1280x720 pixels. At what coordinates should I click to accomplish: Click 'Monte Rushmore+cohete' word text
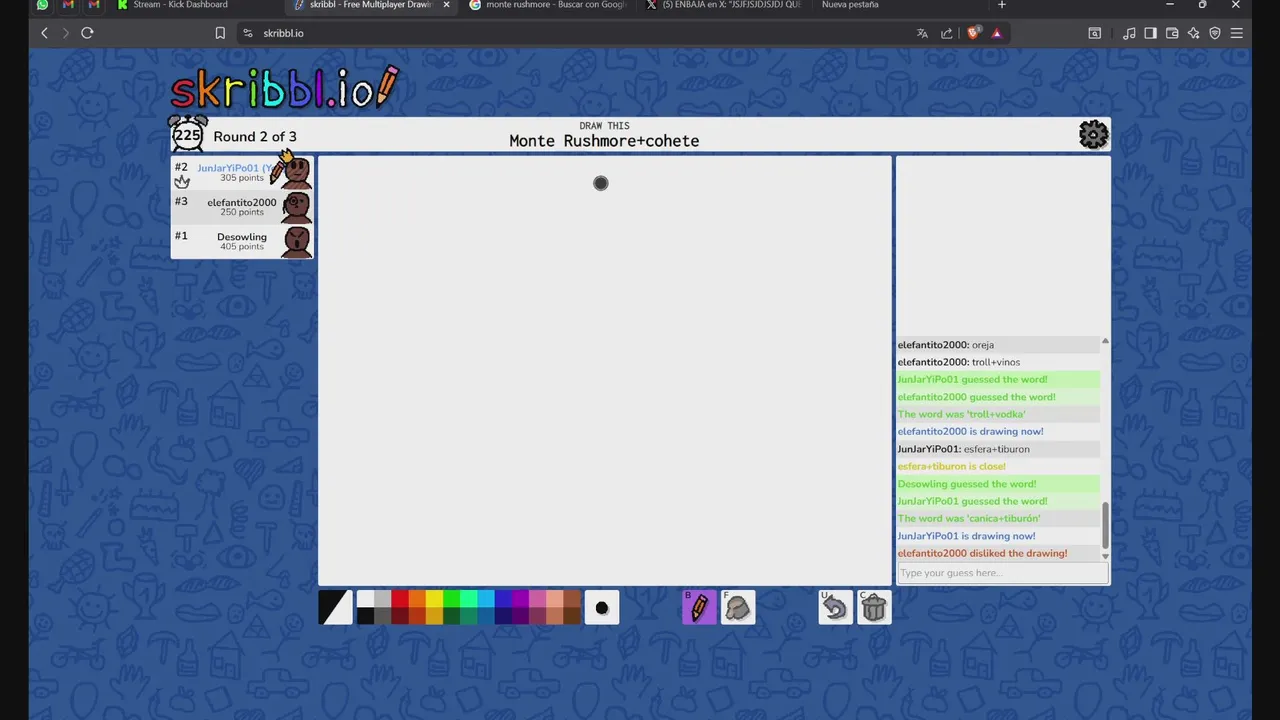pyautogui.click(x=604, y=141)
